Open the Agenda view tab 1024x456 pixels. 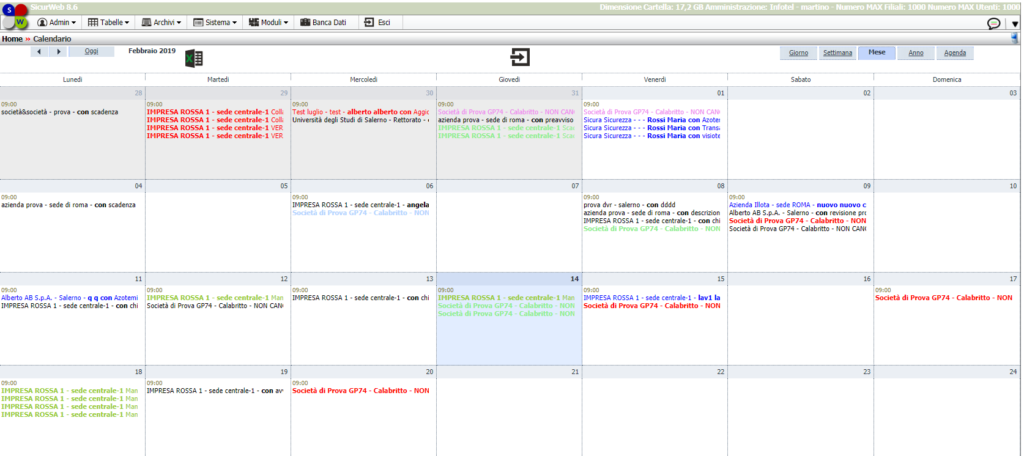(x=955, y=53)
